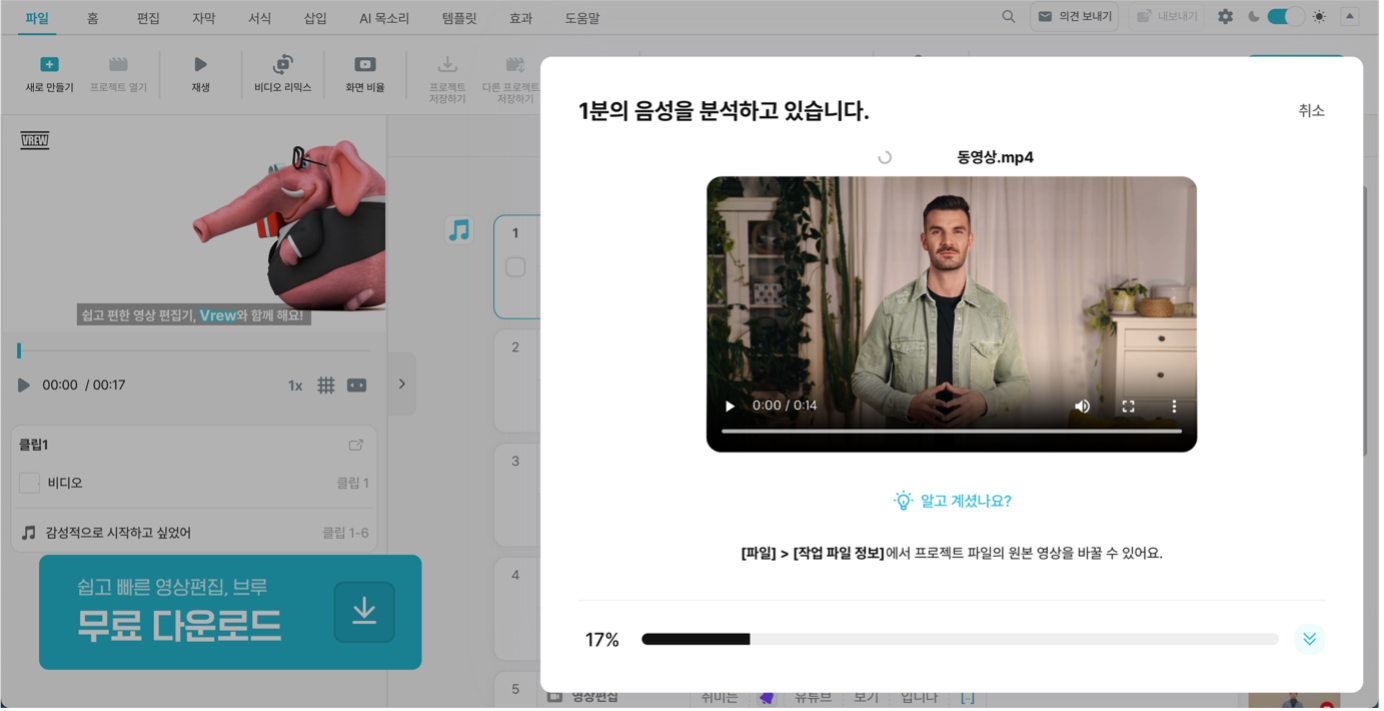Play the preview at 00:00 / 00:17
Image resolution: width=1384 pixels, height=711 pixels.
[x=24, y=385]
